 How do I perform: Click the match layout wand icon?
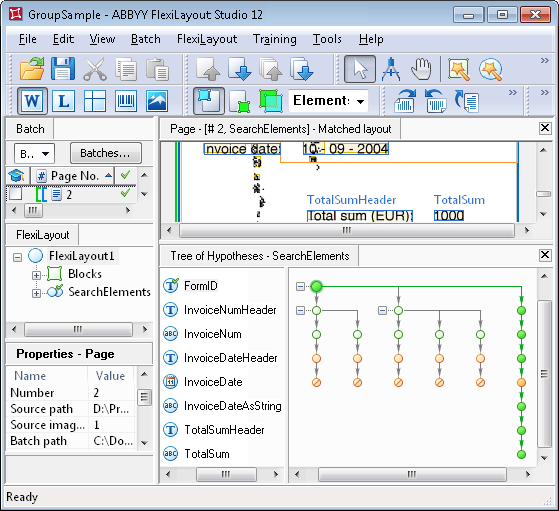click(x=459, y=69)
